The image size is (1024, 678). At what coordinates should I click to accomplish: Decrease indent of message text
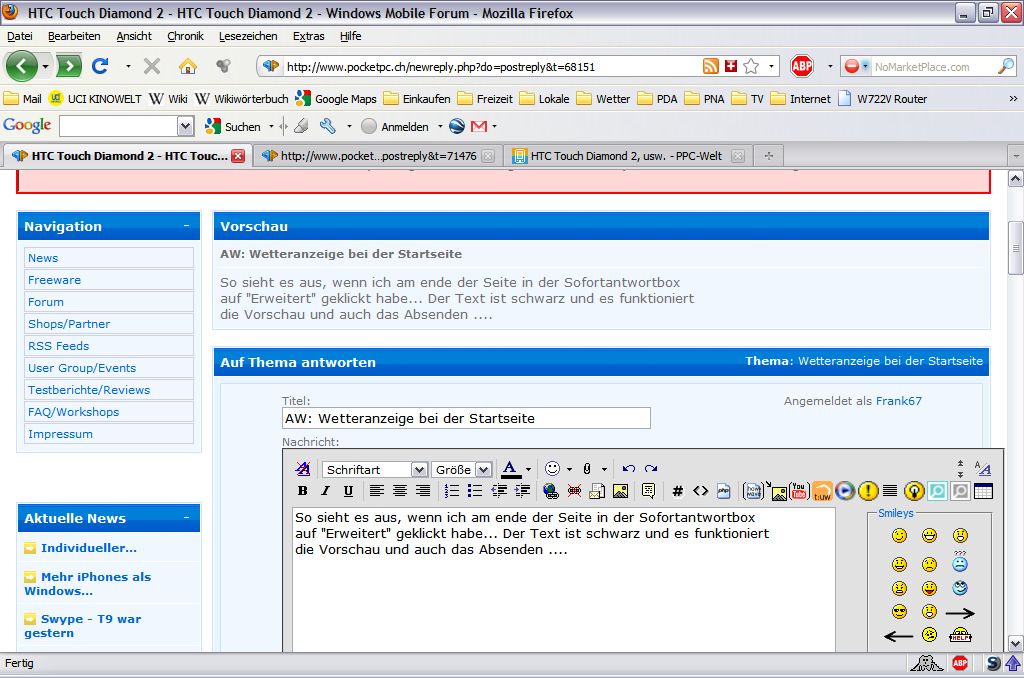(x=499, y=491)
